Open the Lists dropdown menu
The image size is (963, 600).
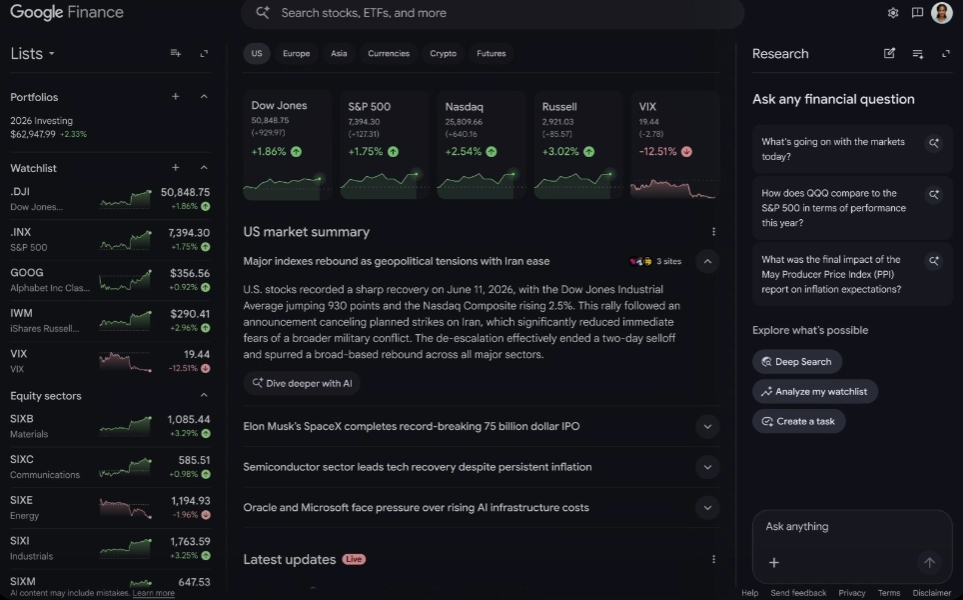pos(33,53)
